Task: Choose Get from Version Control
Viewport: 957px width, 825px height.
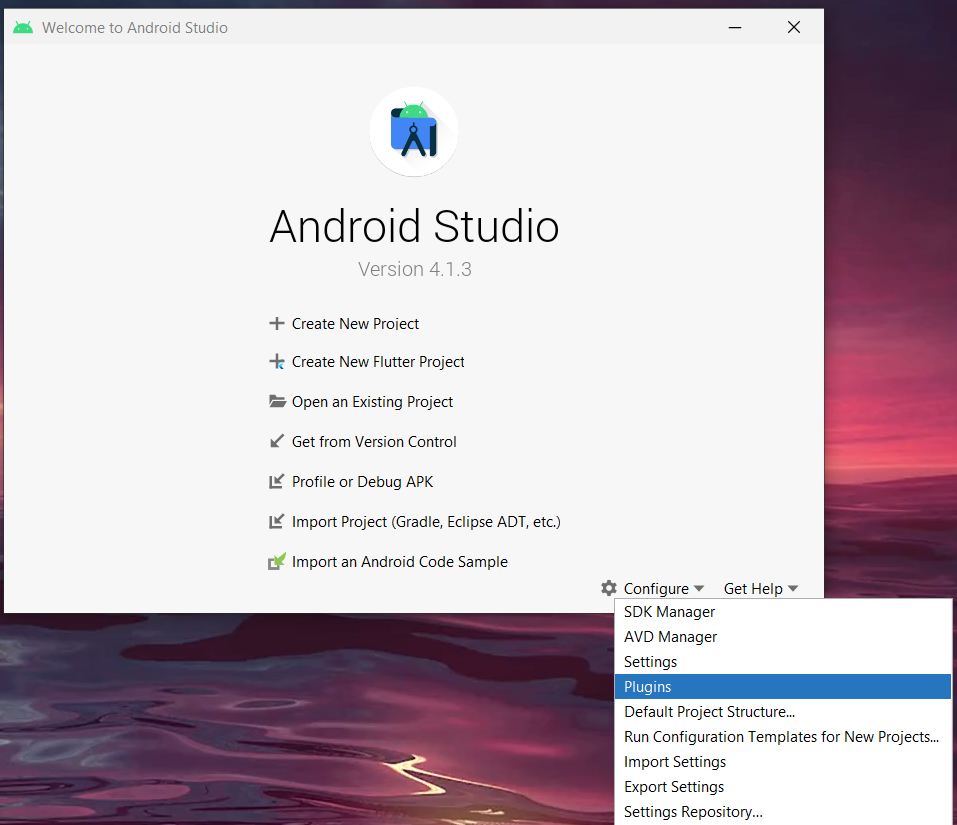Action: click(x=374, y=441)
